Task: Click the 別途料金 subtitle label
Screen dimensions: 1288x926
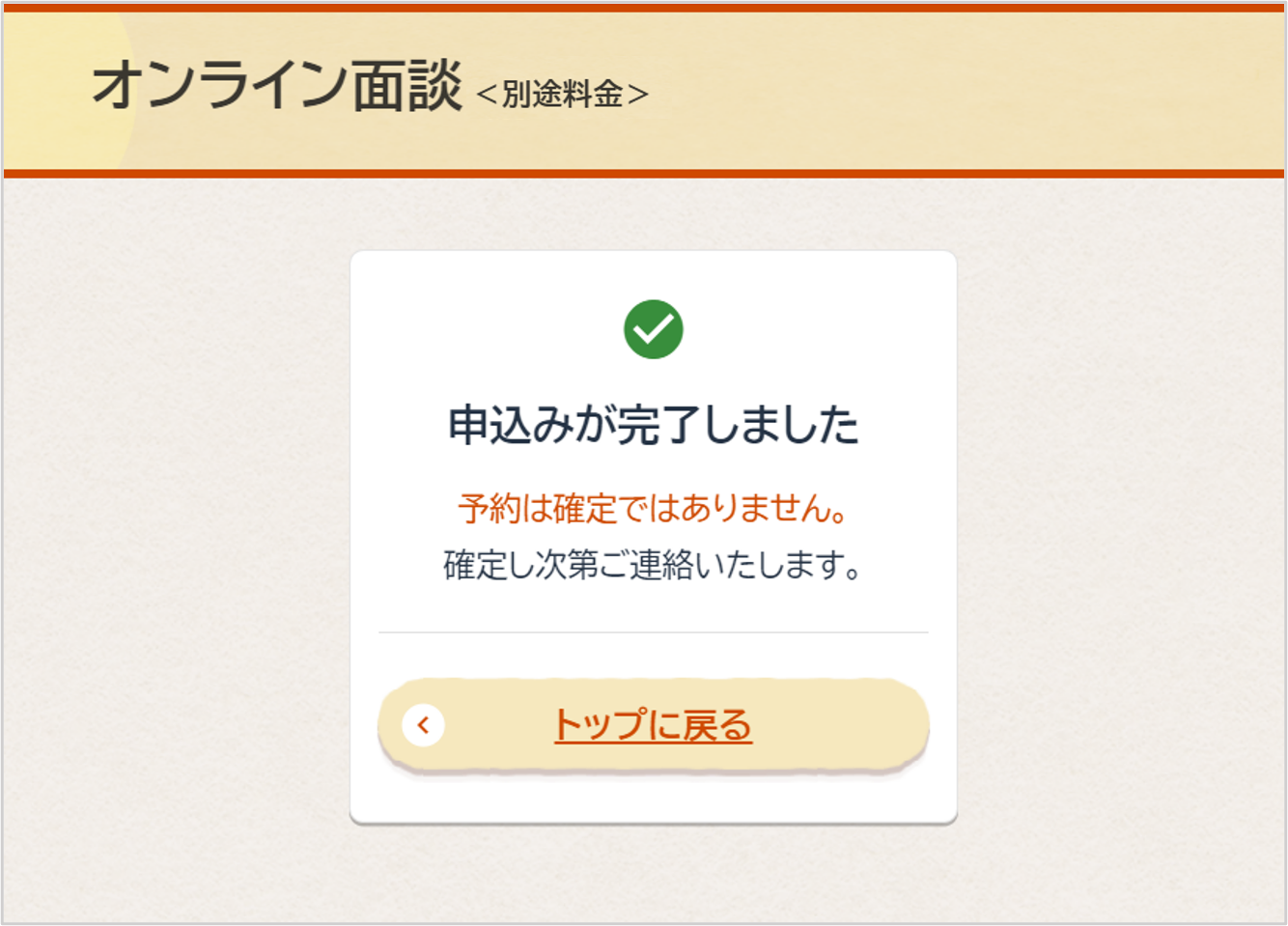Action: point(562,94)
